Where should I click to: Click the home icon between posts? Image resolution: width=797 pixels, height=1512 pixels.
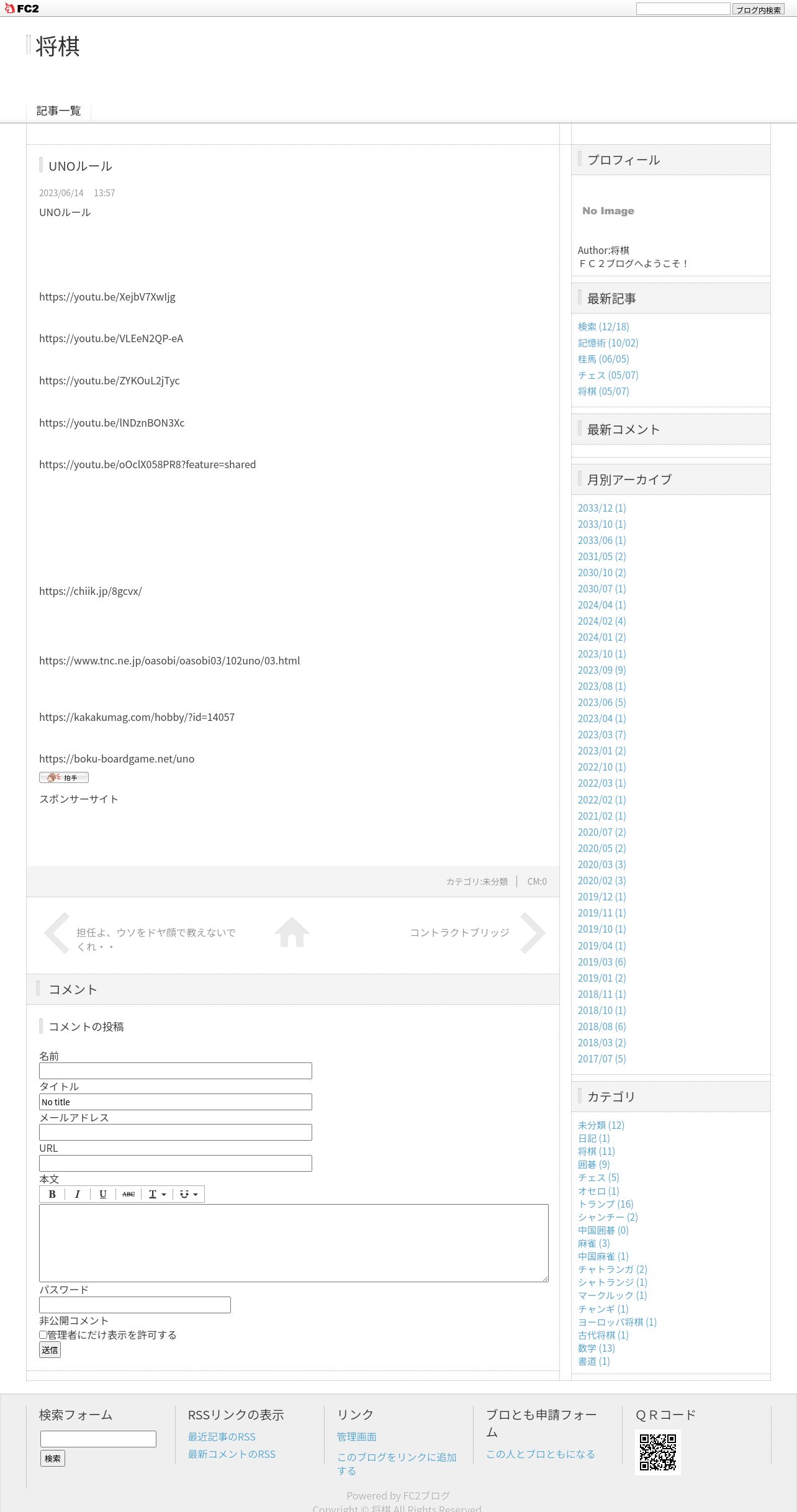tap(292, 932)
